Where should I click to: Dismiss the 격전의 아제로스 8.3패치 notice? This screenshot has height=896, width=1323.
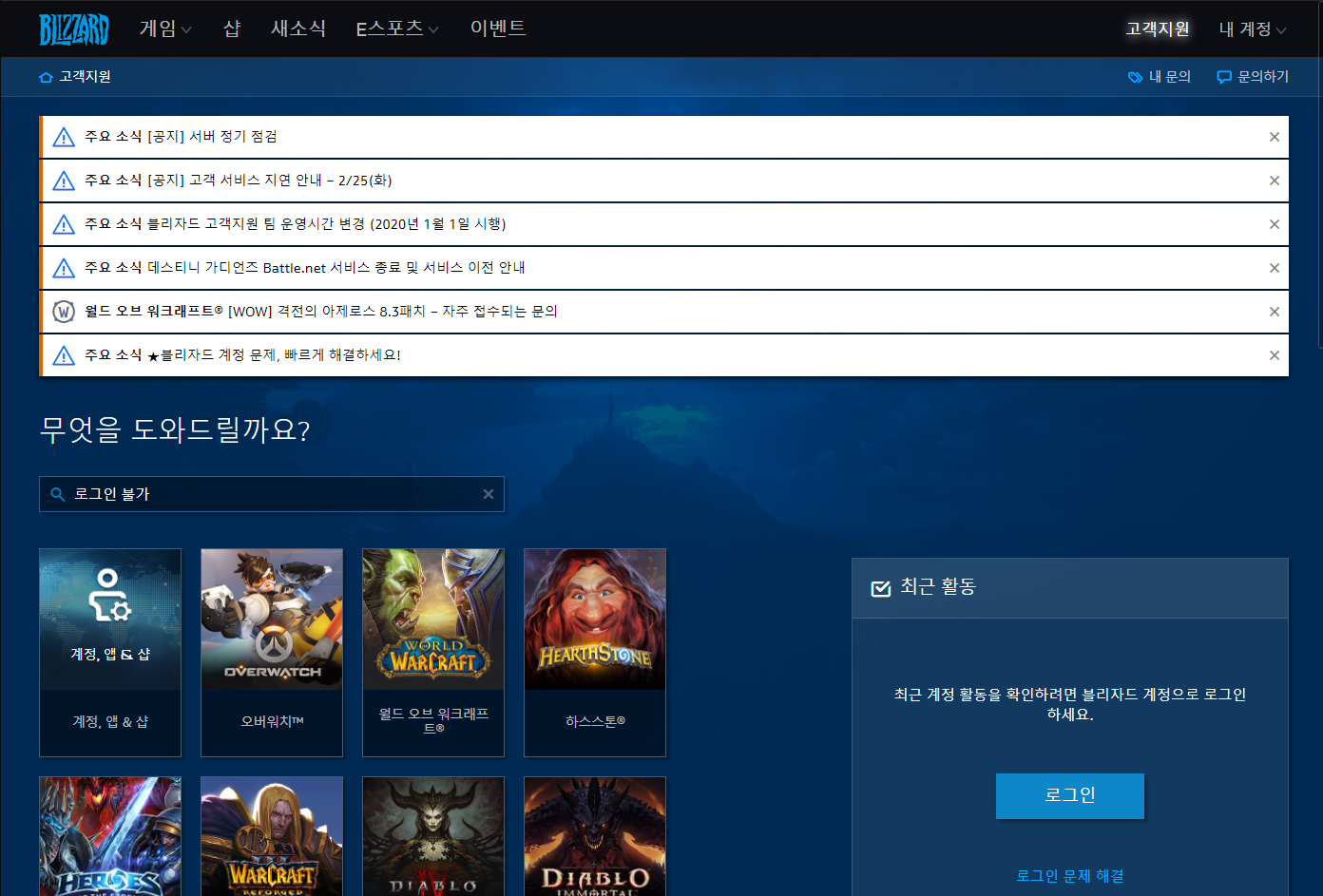pos(1275,312)
